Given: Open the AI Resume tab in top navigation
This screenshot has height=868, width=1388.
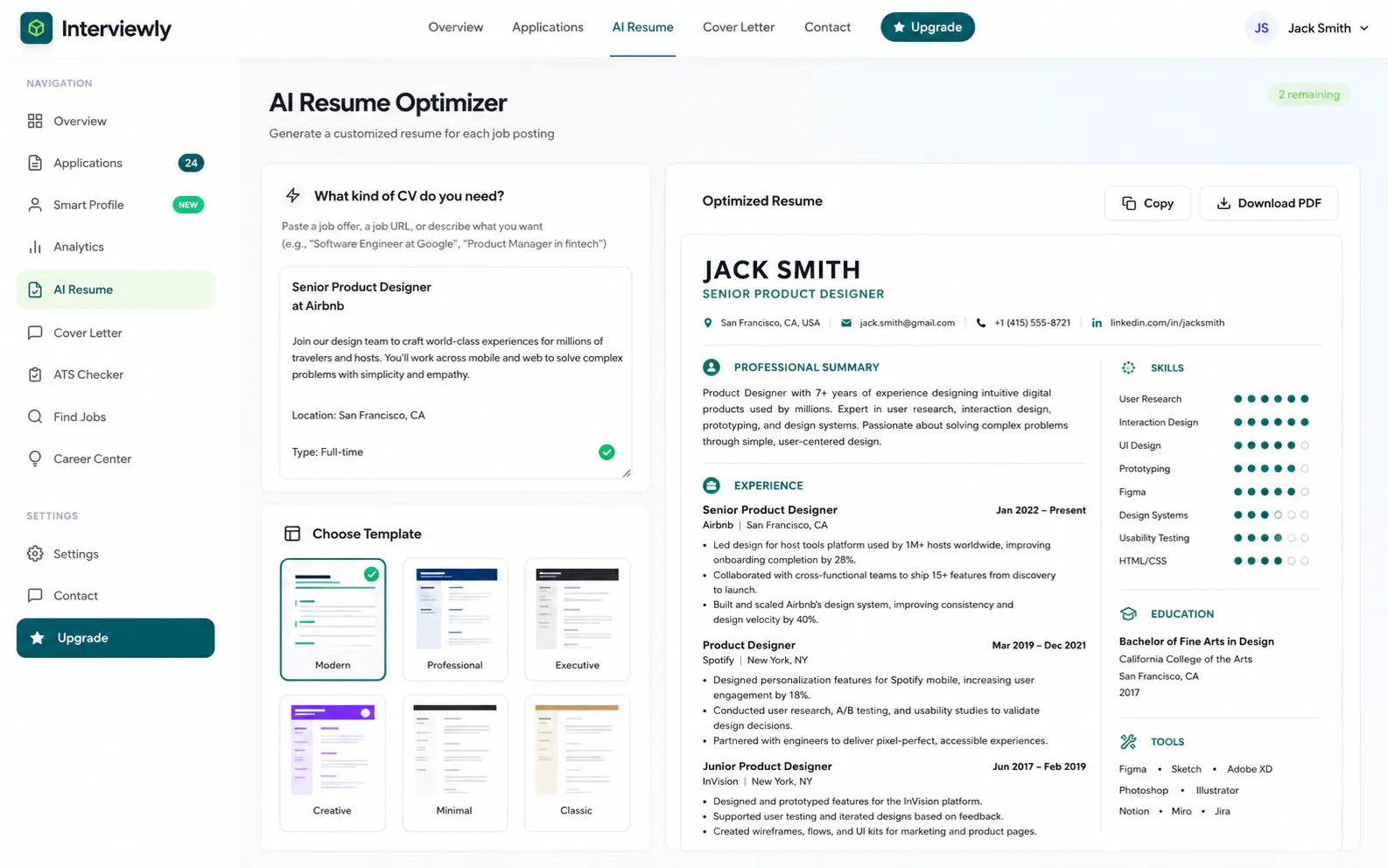Looking at the screenshot, I should pos(642,27).
